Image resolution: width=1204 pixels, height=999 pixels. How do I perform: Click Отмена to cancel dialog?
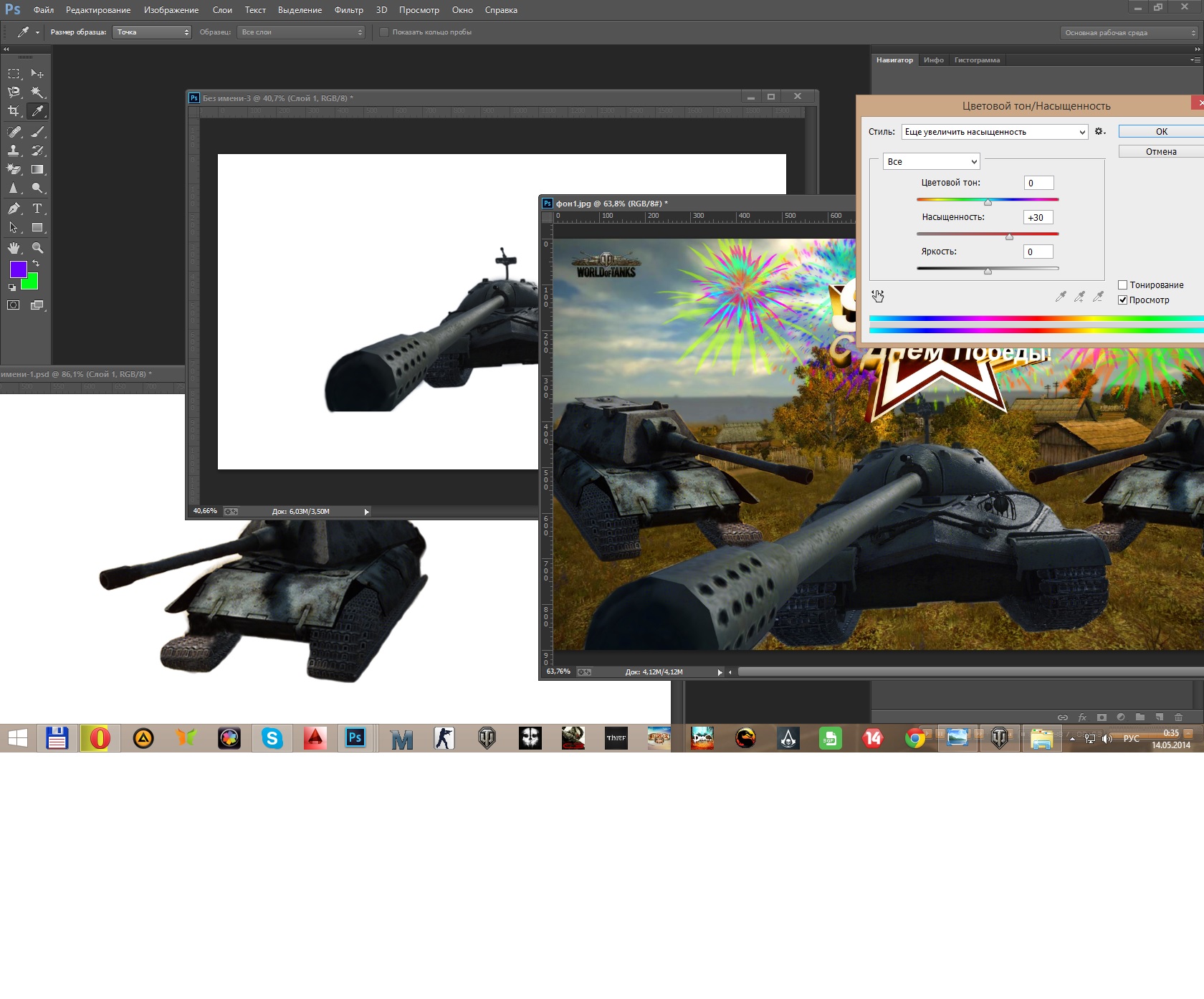[x=1161, y=152]
